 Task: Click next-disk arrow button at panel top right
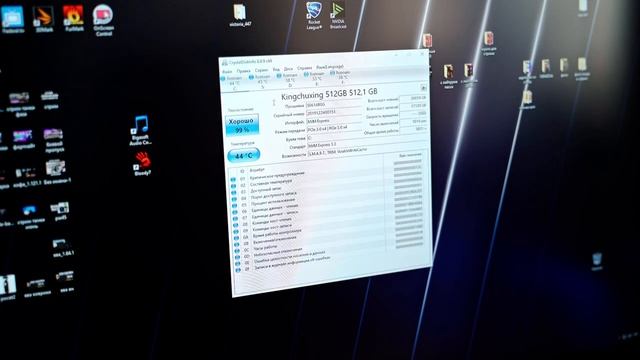tap(423, 88)
